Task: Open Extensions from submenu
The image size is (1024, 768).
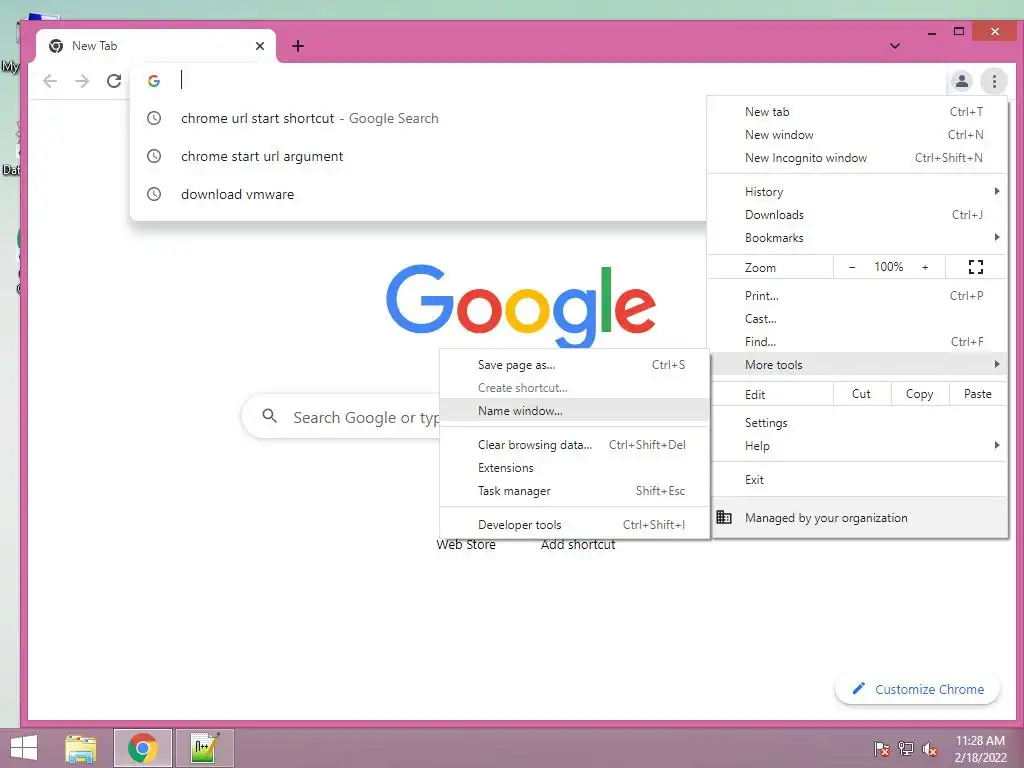Action: [x=574, y=468]
